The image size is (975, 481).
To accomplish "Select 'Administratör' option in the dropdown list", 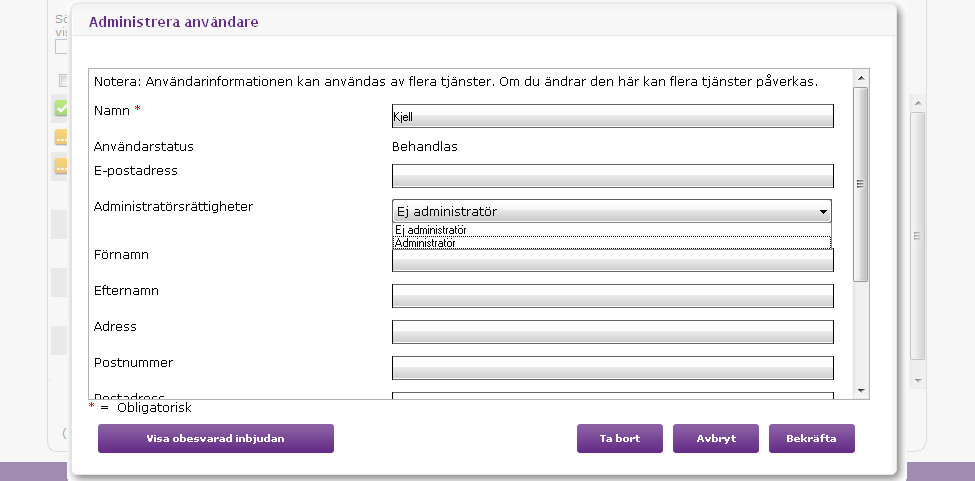I will point(612,243).
